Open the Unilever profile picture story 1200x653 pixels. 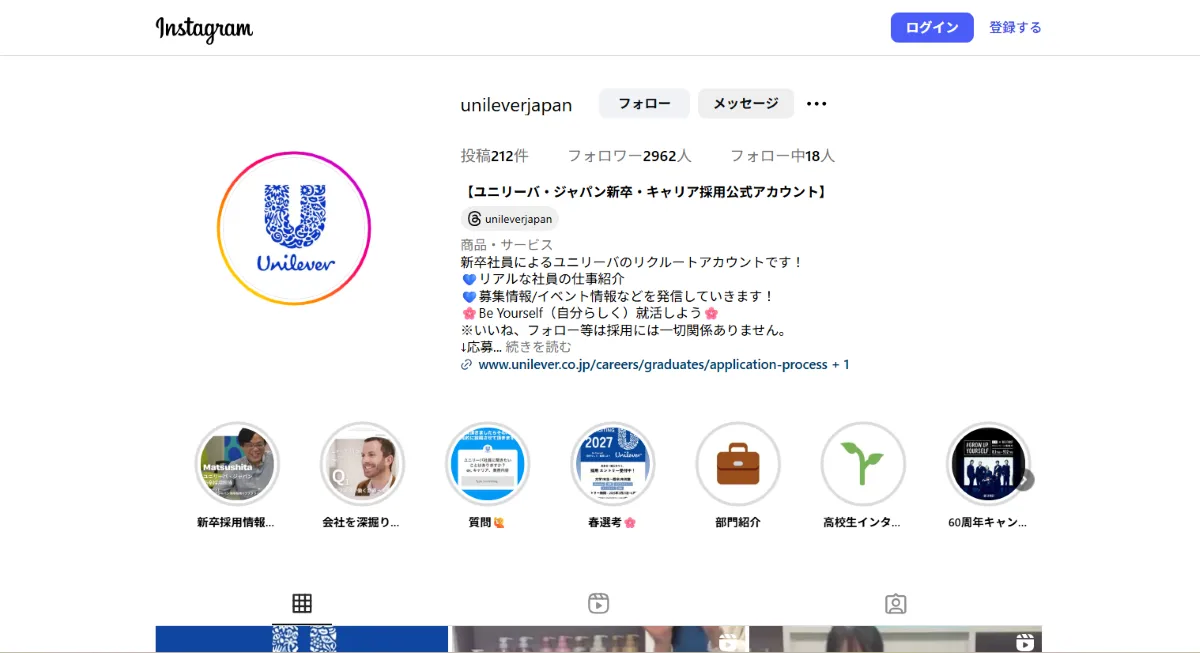[294, 228]
